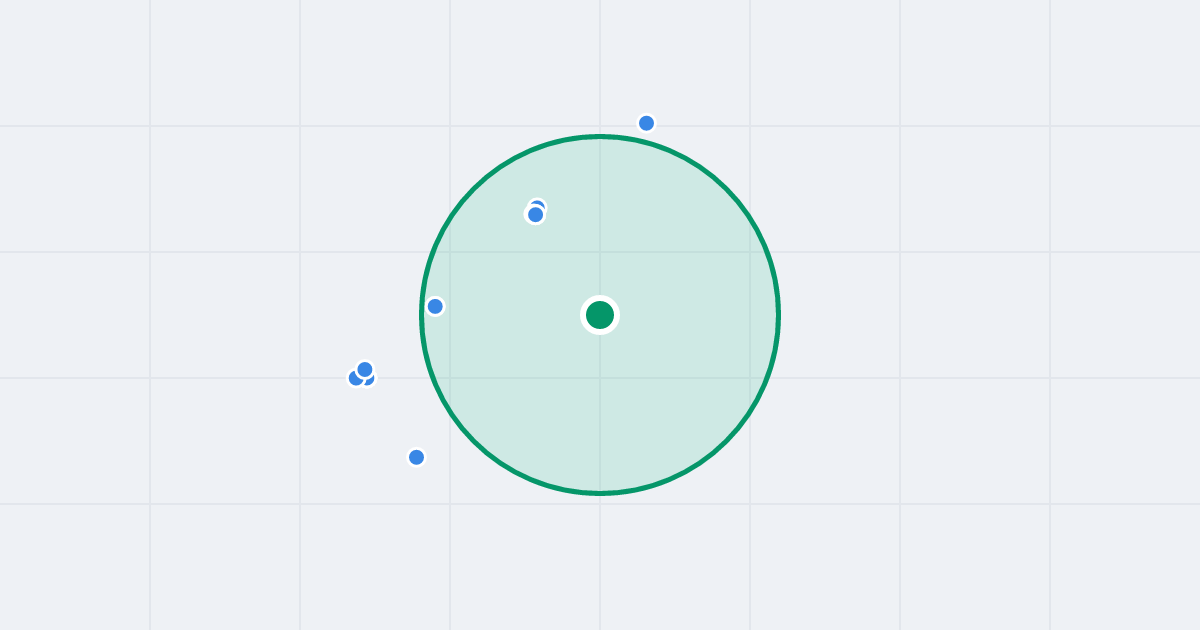Click the empty map background below the green circle
The width and height of the screenshot is (1200, 630).
[600, 565]
